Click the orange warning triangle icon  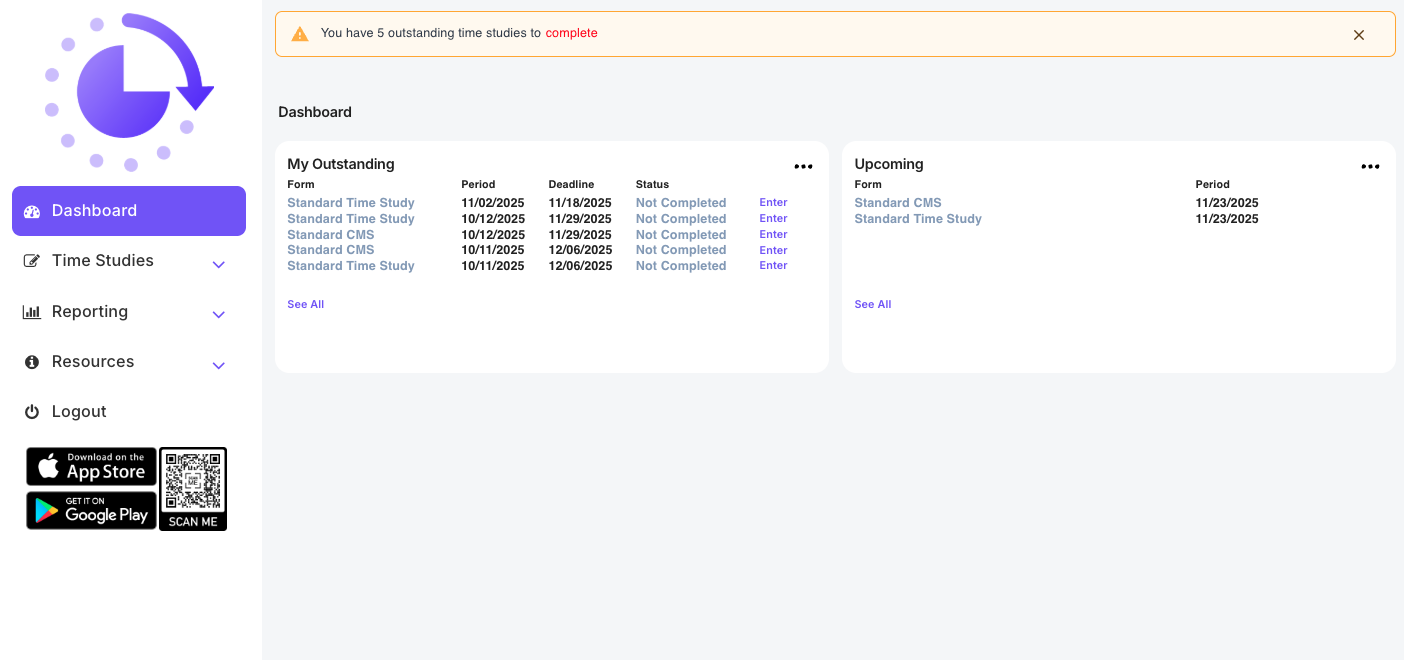point(300,34)
